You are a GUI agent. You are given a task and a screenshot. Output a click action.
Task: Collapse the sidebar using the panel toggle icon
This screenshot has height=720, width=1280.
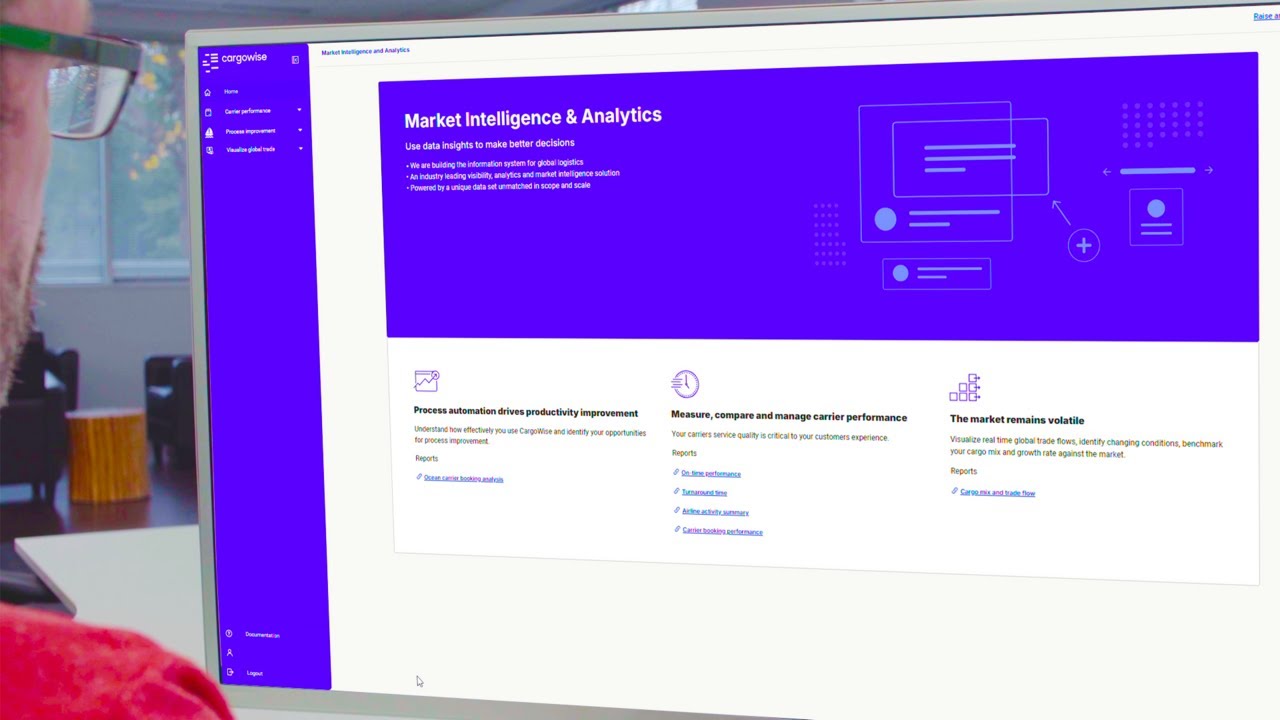(295, 60)
